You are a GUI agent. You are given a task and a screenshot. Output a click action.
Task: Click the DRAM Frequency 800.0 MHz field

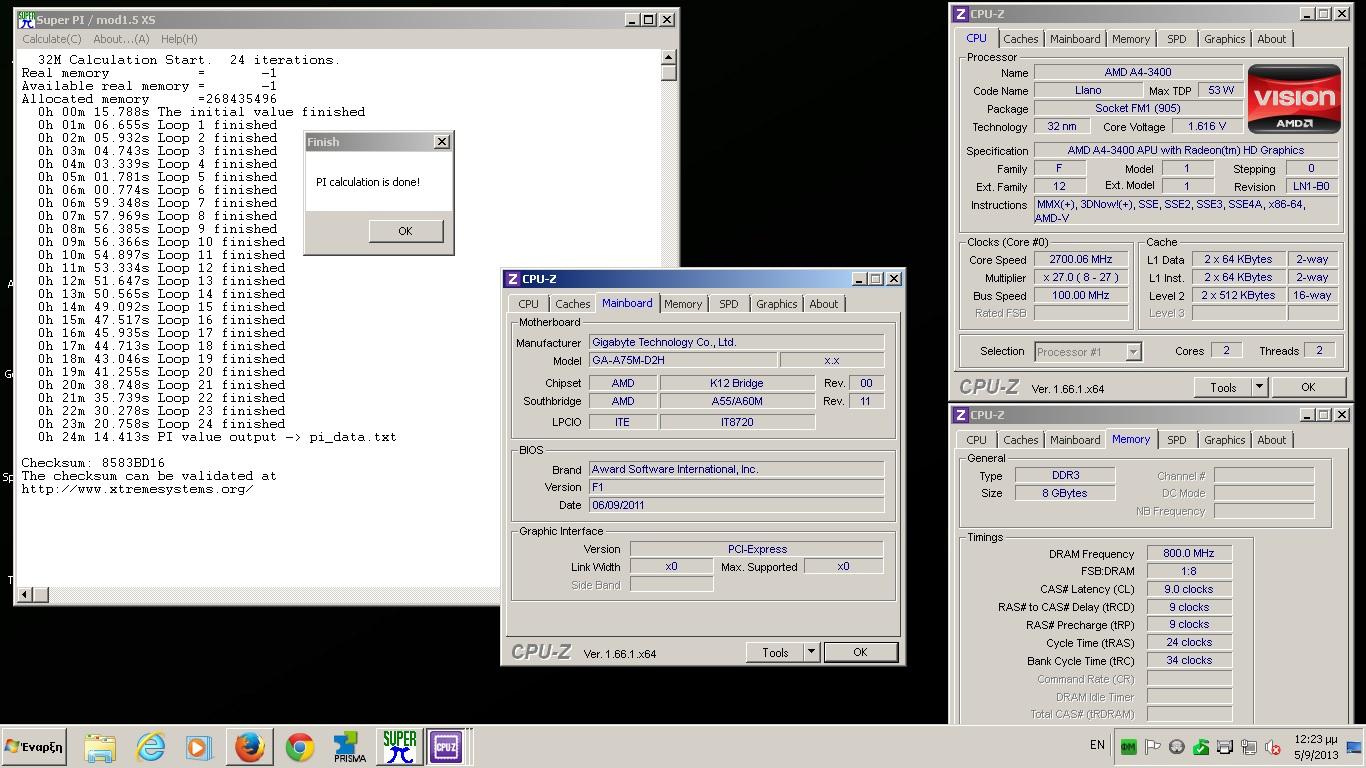1189,554
